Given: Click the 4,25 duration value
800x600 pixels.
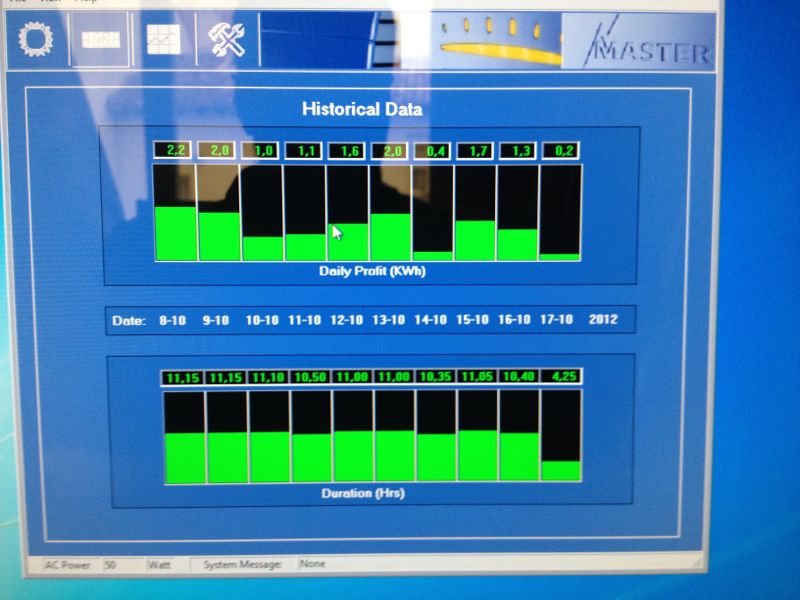Looking at the screenshot, I should tap(561, 377).
